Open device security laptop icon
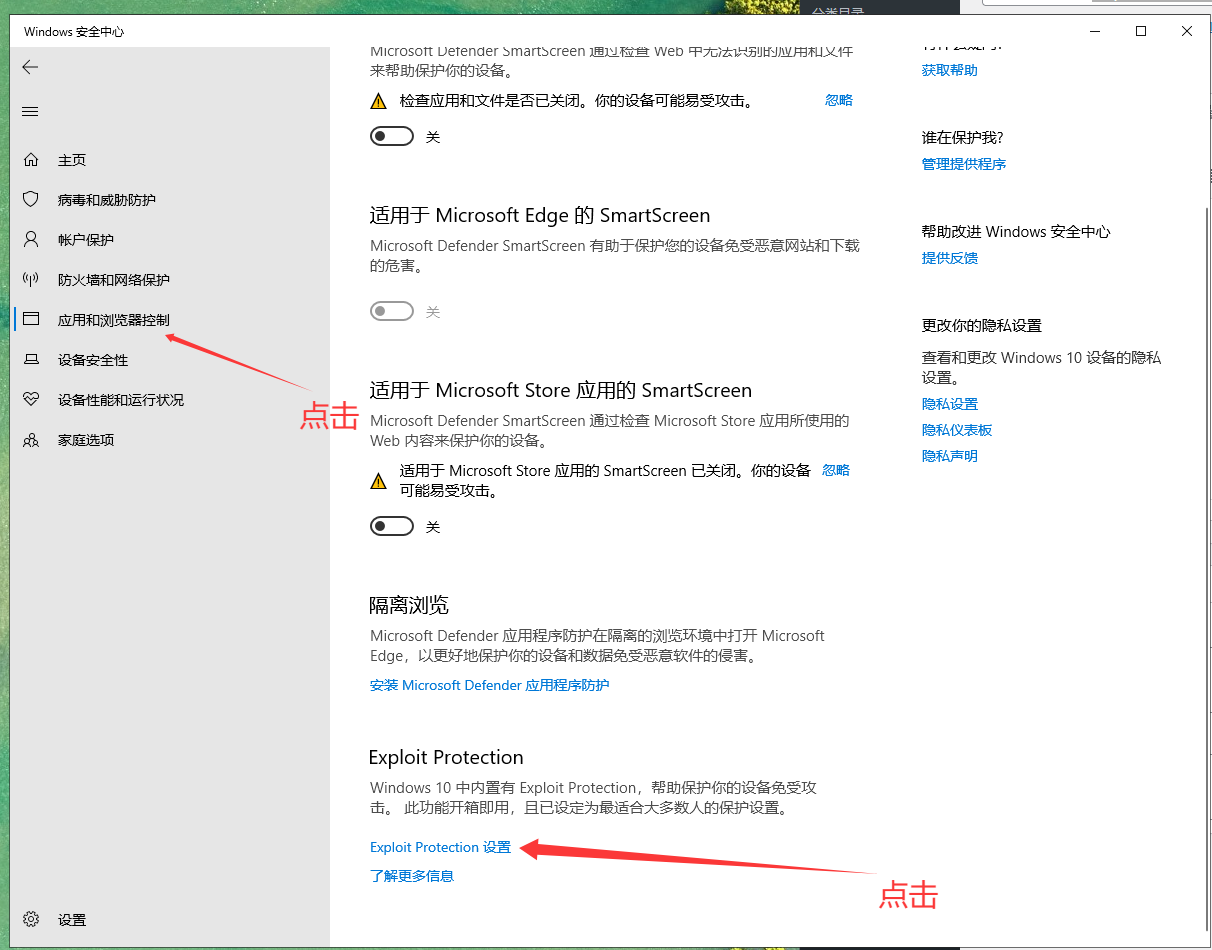The width and height of the screenshot is (1212, 950). click(x=31, y=360)
